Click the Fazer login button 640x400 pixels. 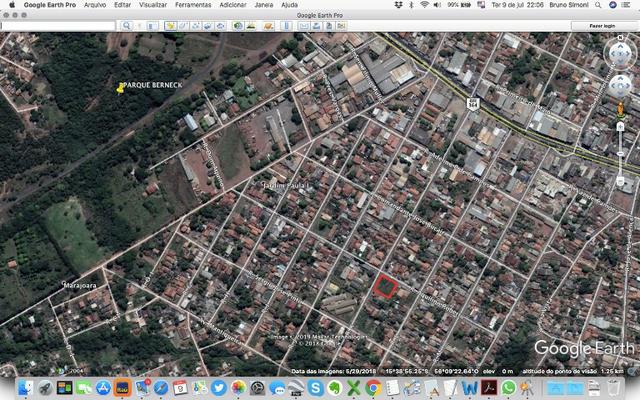[602, 26]
